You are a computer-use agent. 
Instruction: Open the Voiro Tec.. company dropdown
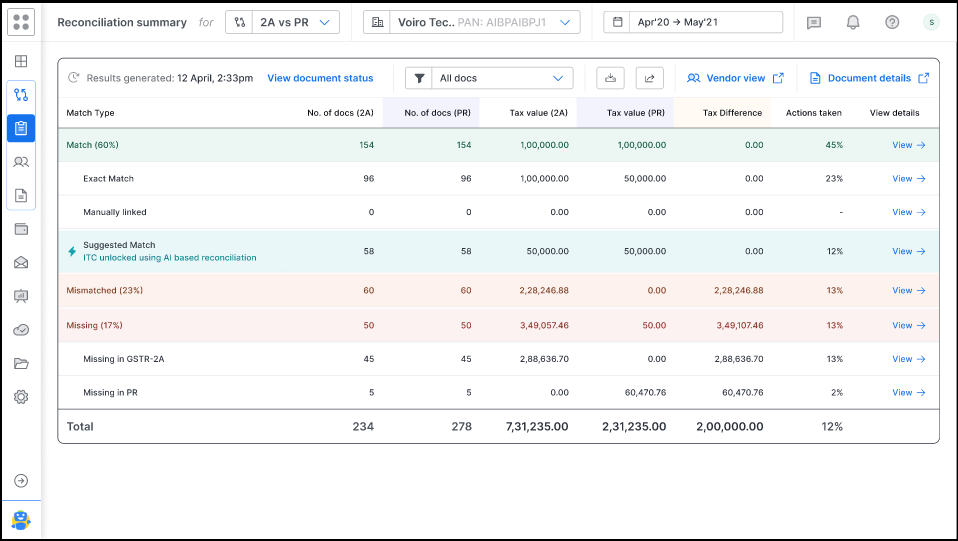pos(472,22)
